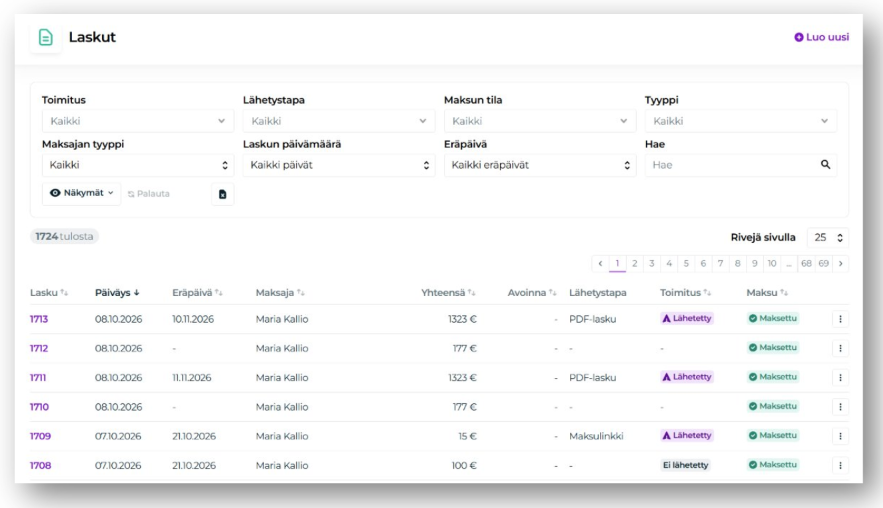Click due date 10.11.2026 cell
Viewport: 883px width, 508px height.
193,319
